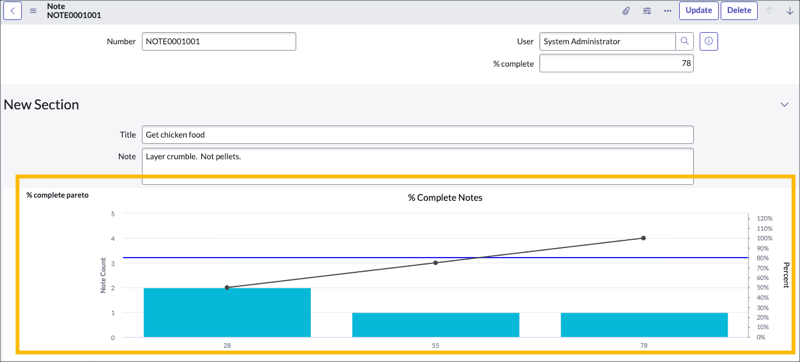Open form personalization sliders icon
Viewport: 800px width, 362px height.
(x=647, y=11)
